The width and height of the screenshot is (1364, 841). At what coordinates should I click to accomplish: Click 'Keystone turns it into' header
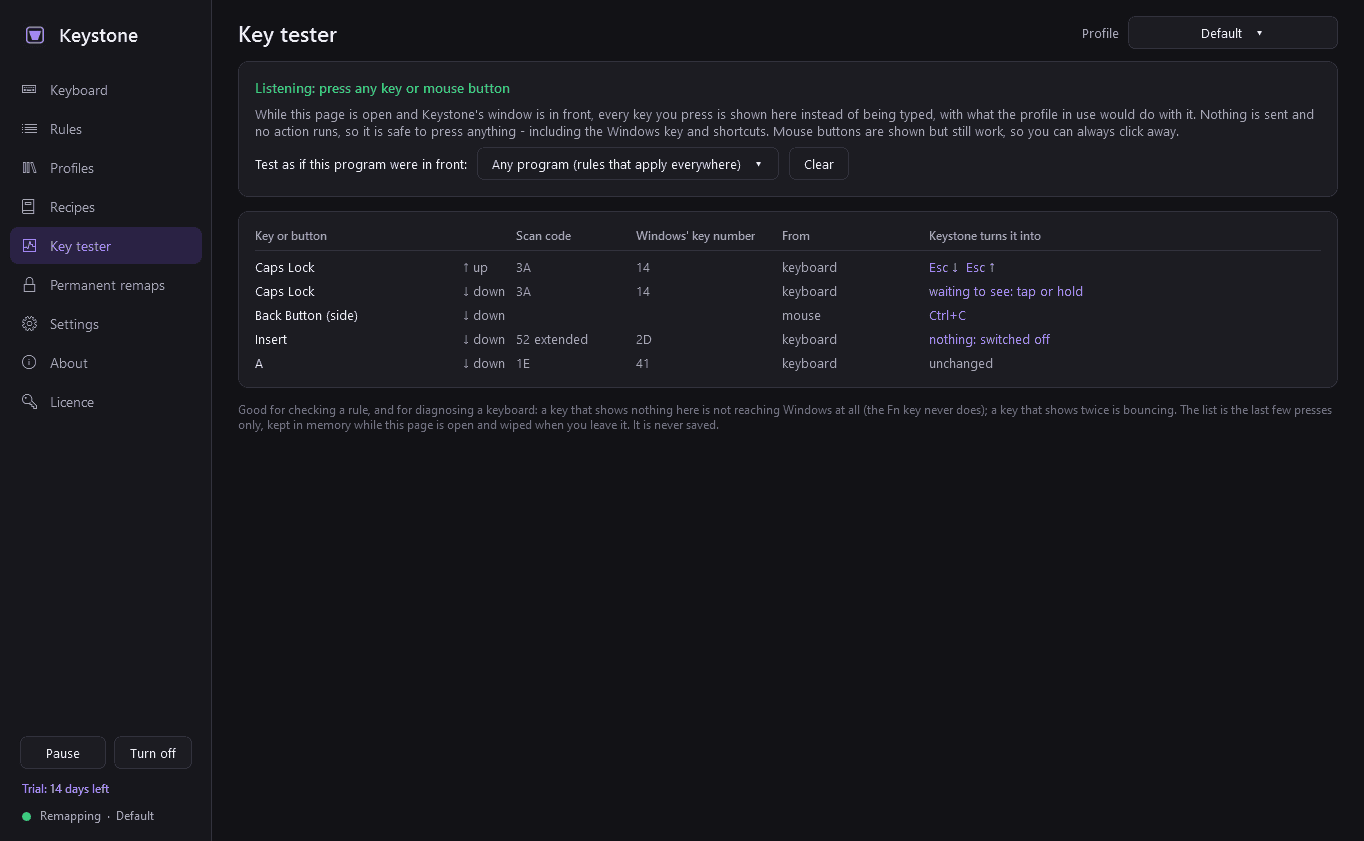pyautogui.click(x=985, y=236)
